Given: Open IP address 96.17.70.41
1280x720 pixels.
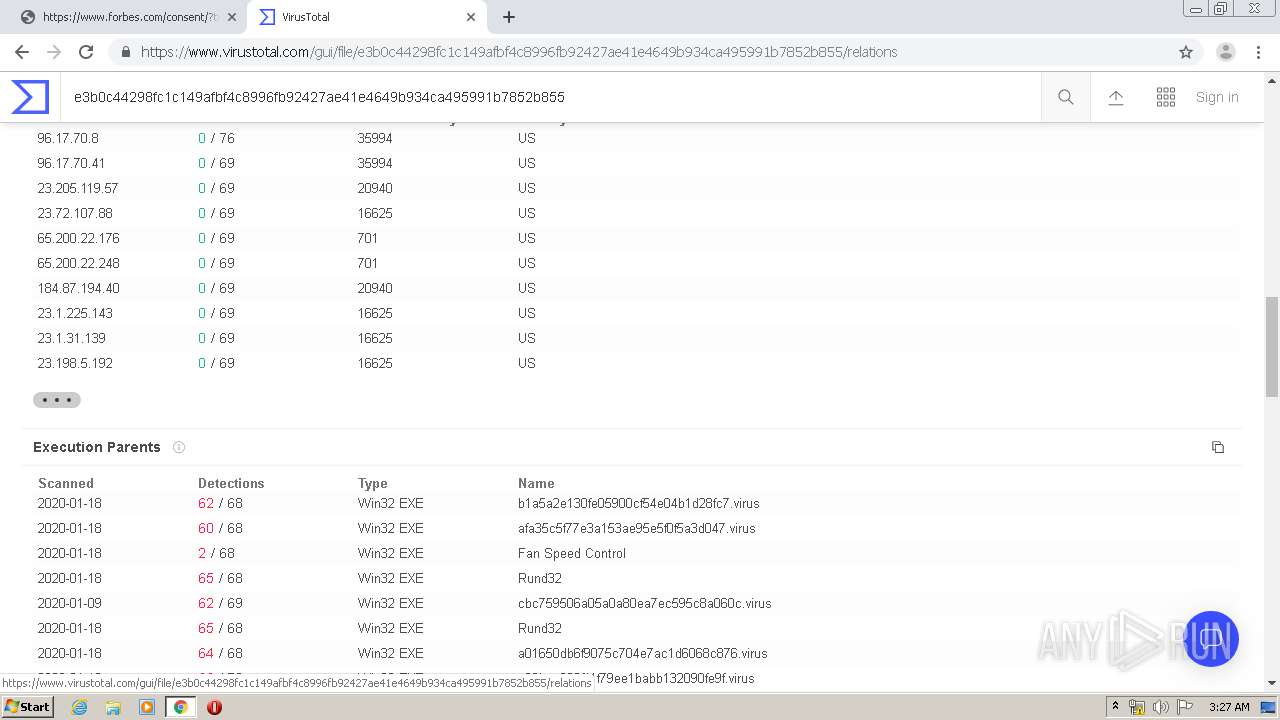Looking at the screenshot, I should point(71,163).
